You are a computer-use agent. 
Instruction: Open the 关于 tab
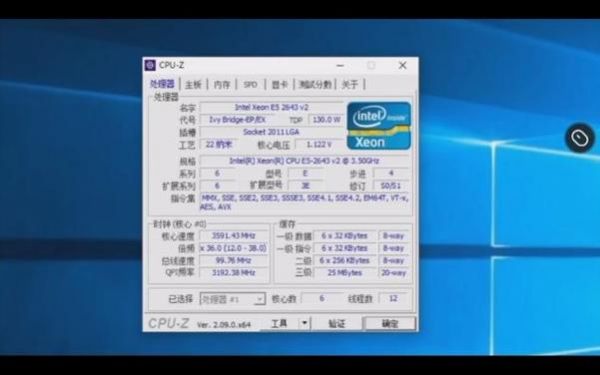pos(350,85)
